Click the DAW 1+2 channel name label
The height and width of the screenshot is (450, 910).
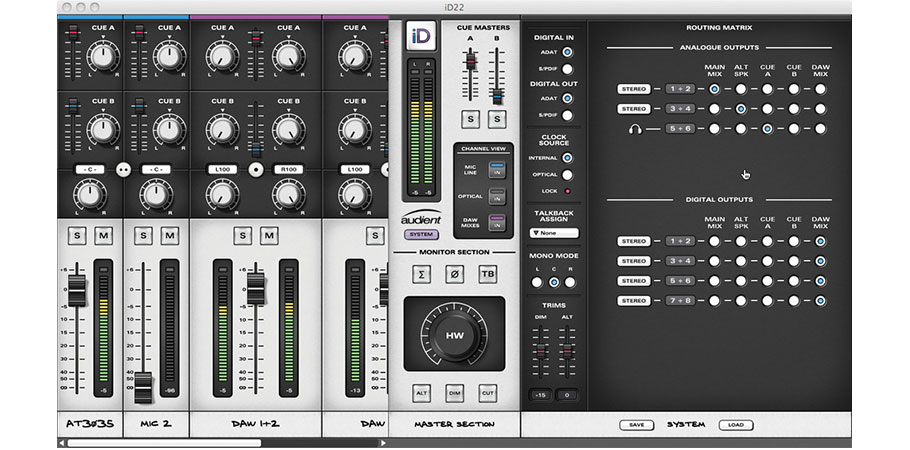[256, 424]
